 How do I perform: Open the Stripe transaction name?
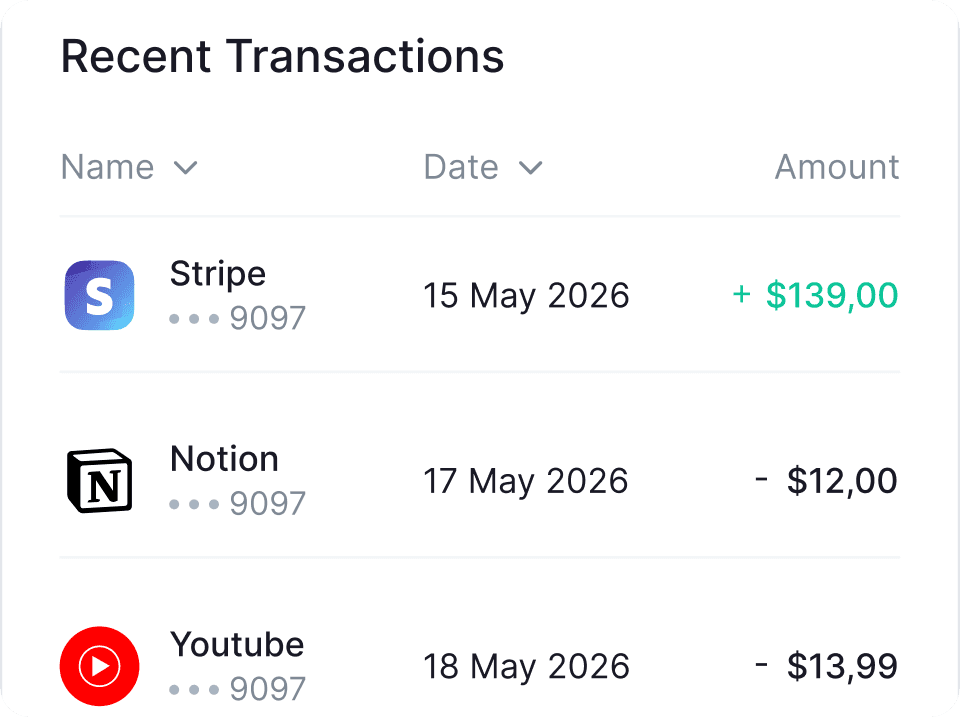(x=218, y=273)
